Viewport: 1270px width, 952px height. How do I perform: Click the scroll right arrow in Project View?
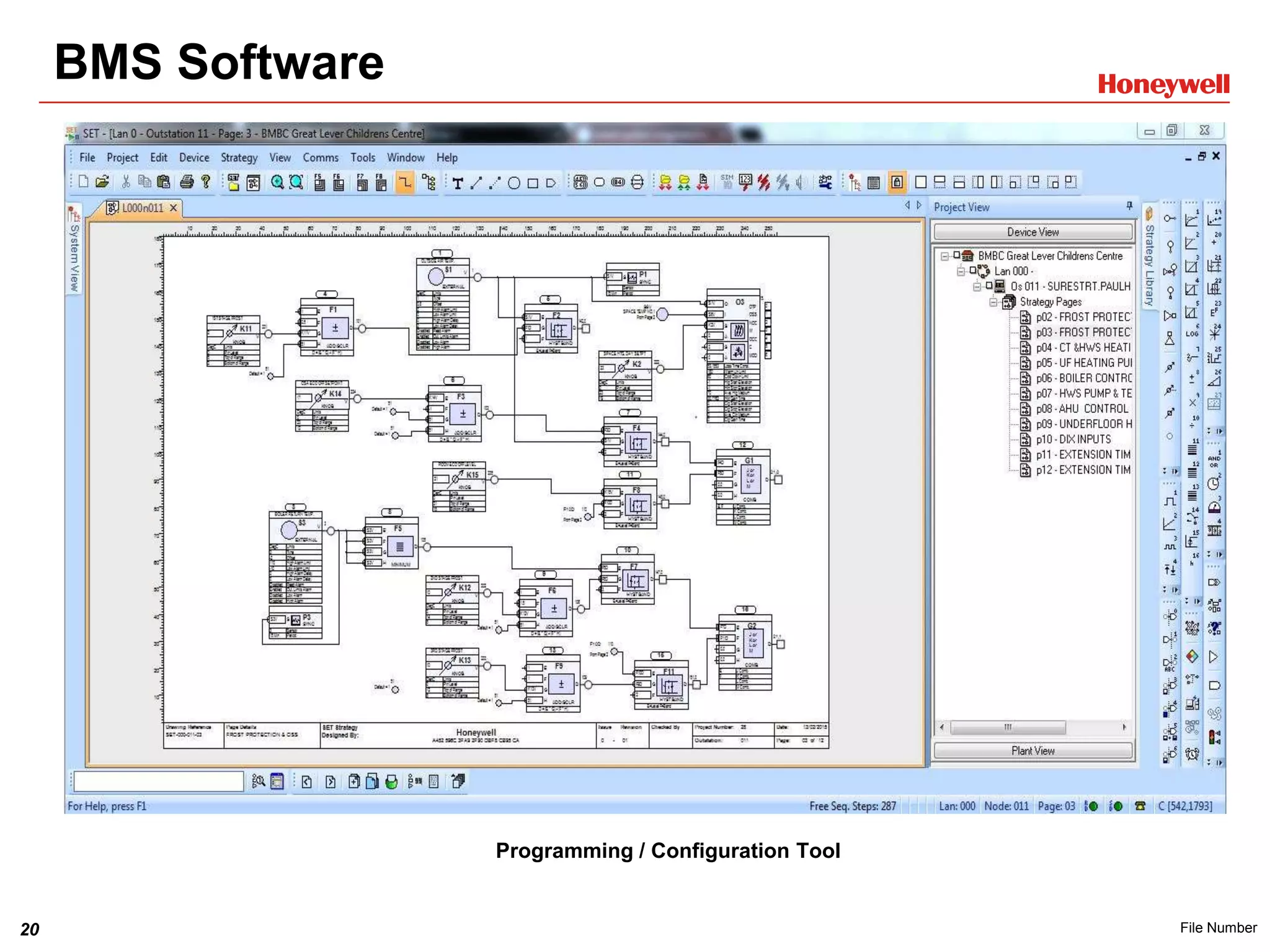click(x=1124, y=727)
